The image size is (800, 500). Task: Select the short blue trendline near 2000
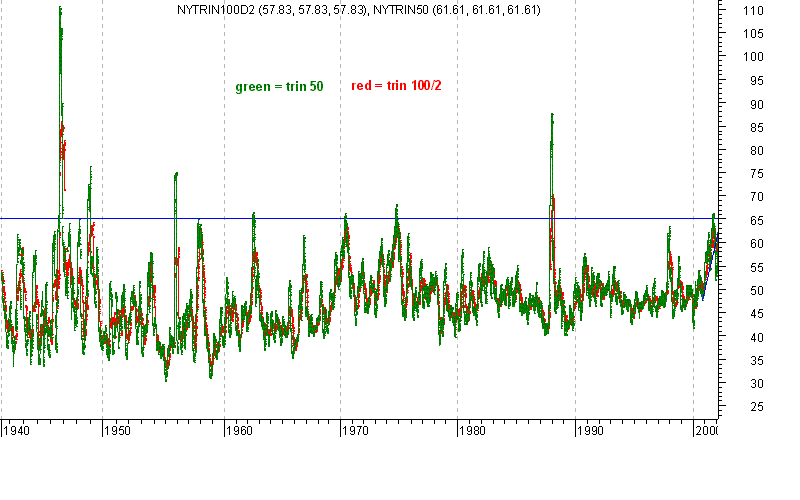click(x=711, y=267)
